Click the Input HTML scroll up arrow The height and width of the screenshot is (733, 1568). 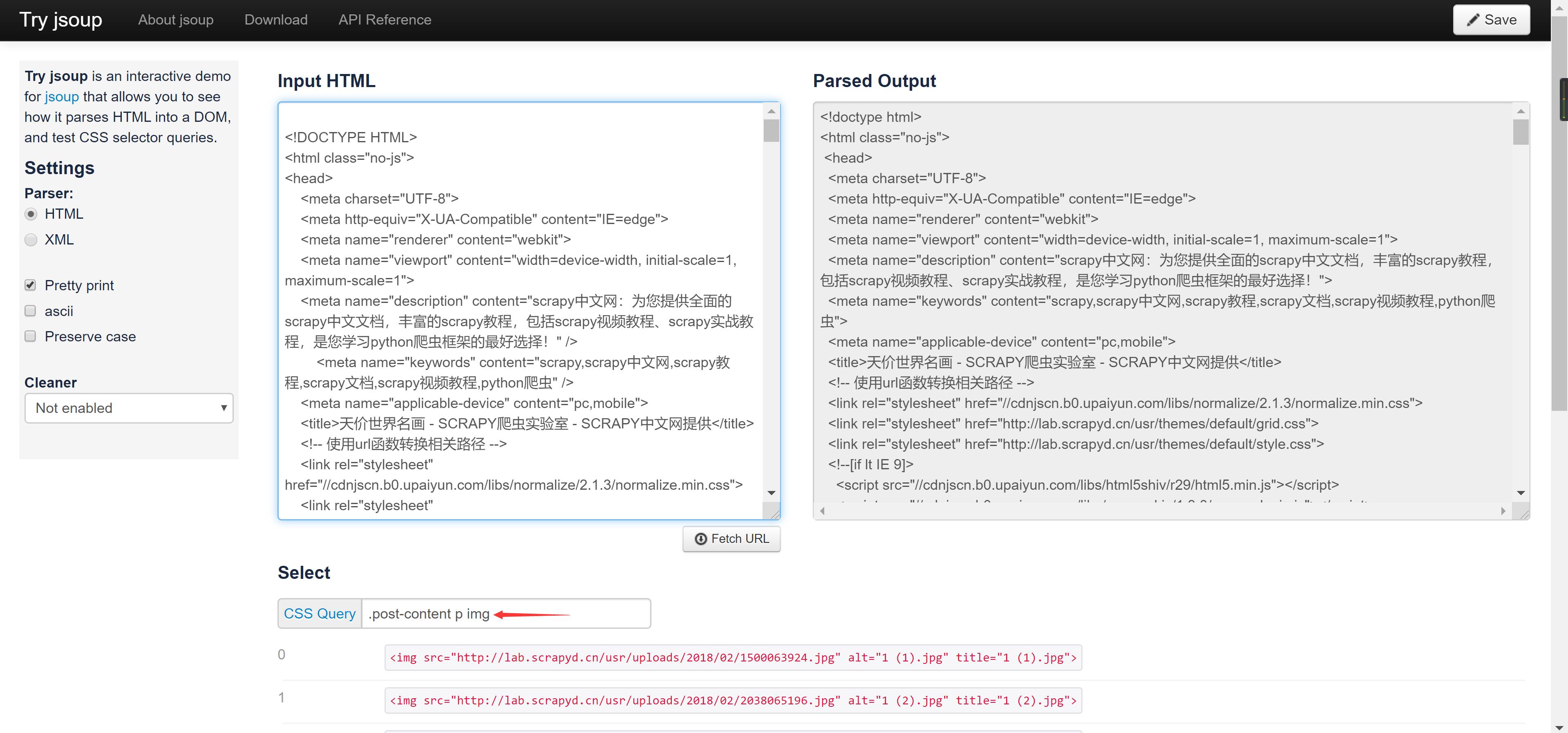tap(771, 111)
